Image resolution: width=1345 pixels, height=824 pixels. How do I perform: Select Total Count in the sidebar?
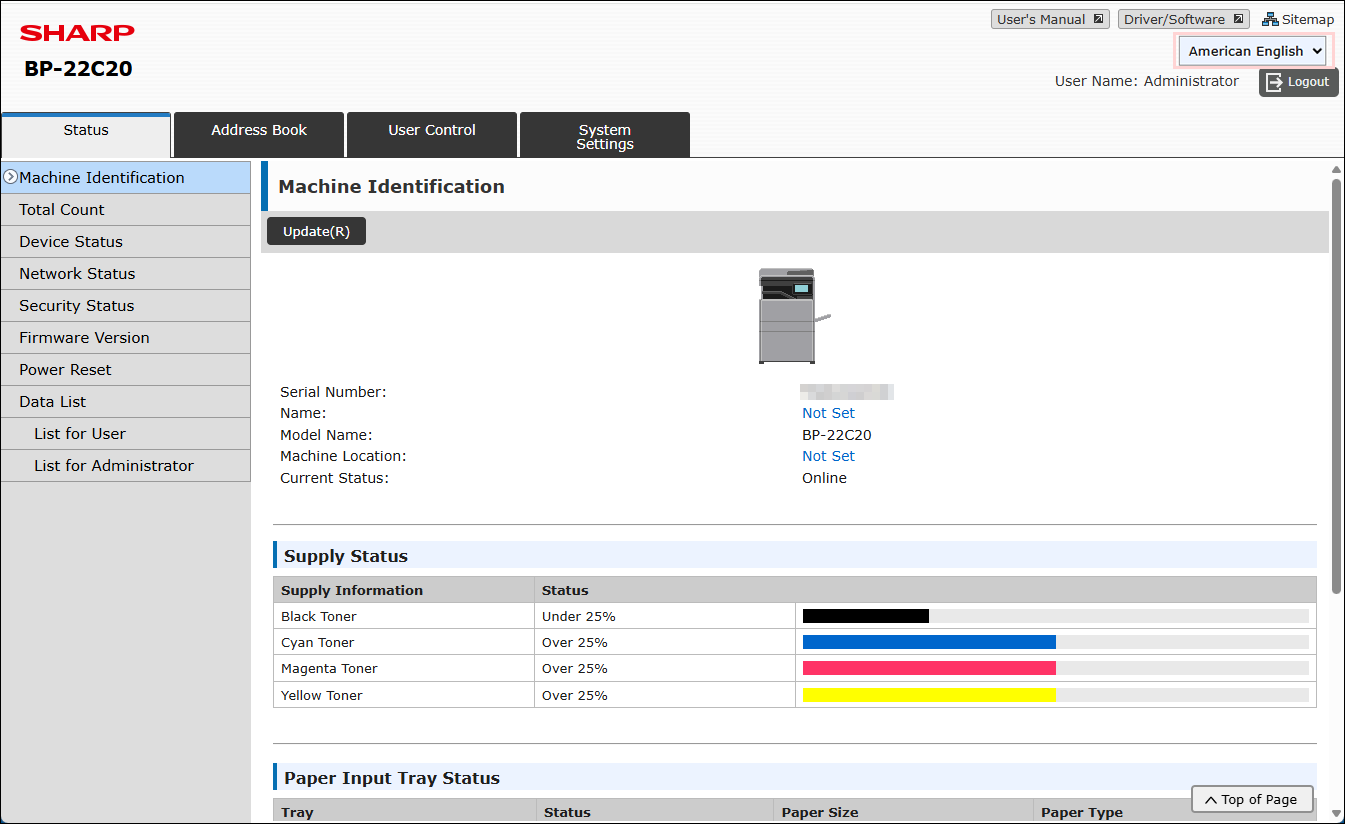[x=126, y=210]
